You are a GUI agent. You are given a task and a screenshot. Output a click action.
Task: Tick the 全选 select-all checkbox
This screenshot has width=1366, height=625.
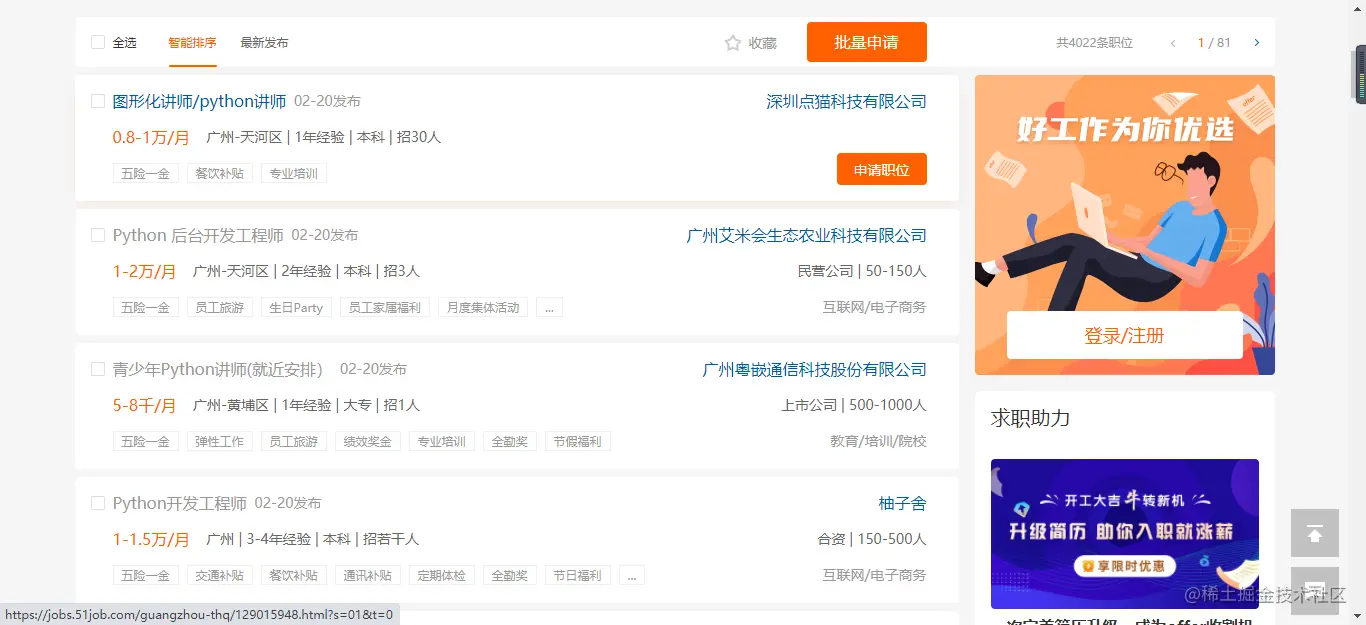click(x=98, y=42)
